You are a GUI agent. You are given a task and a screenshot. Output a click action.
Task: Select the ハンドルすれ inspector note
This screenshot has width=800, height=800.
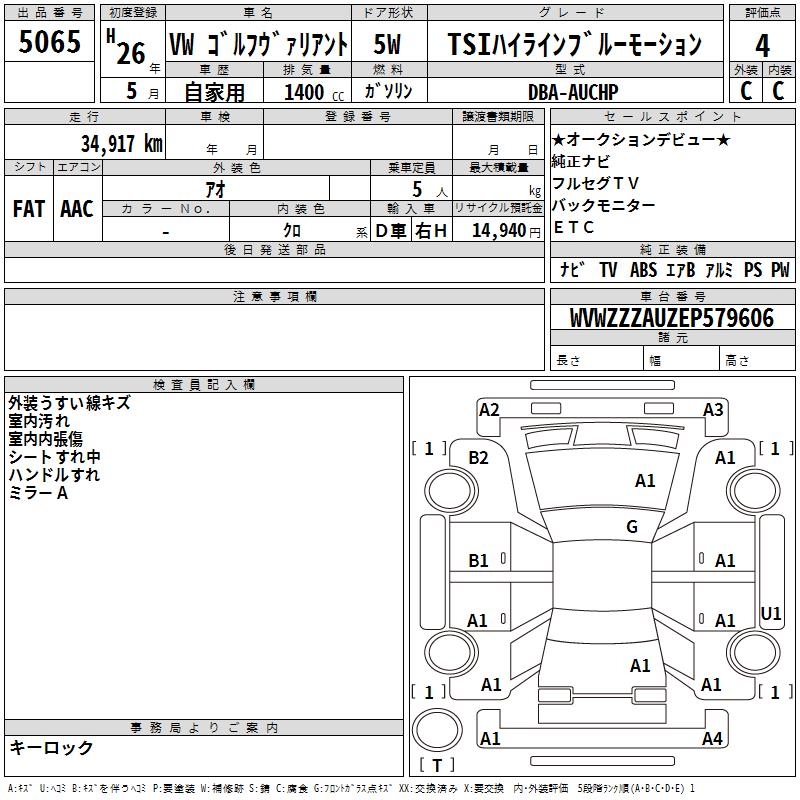tap(54, 475)
